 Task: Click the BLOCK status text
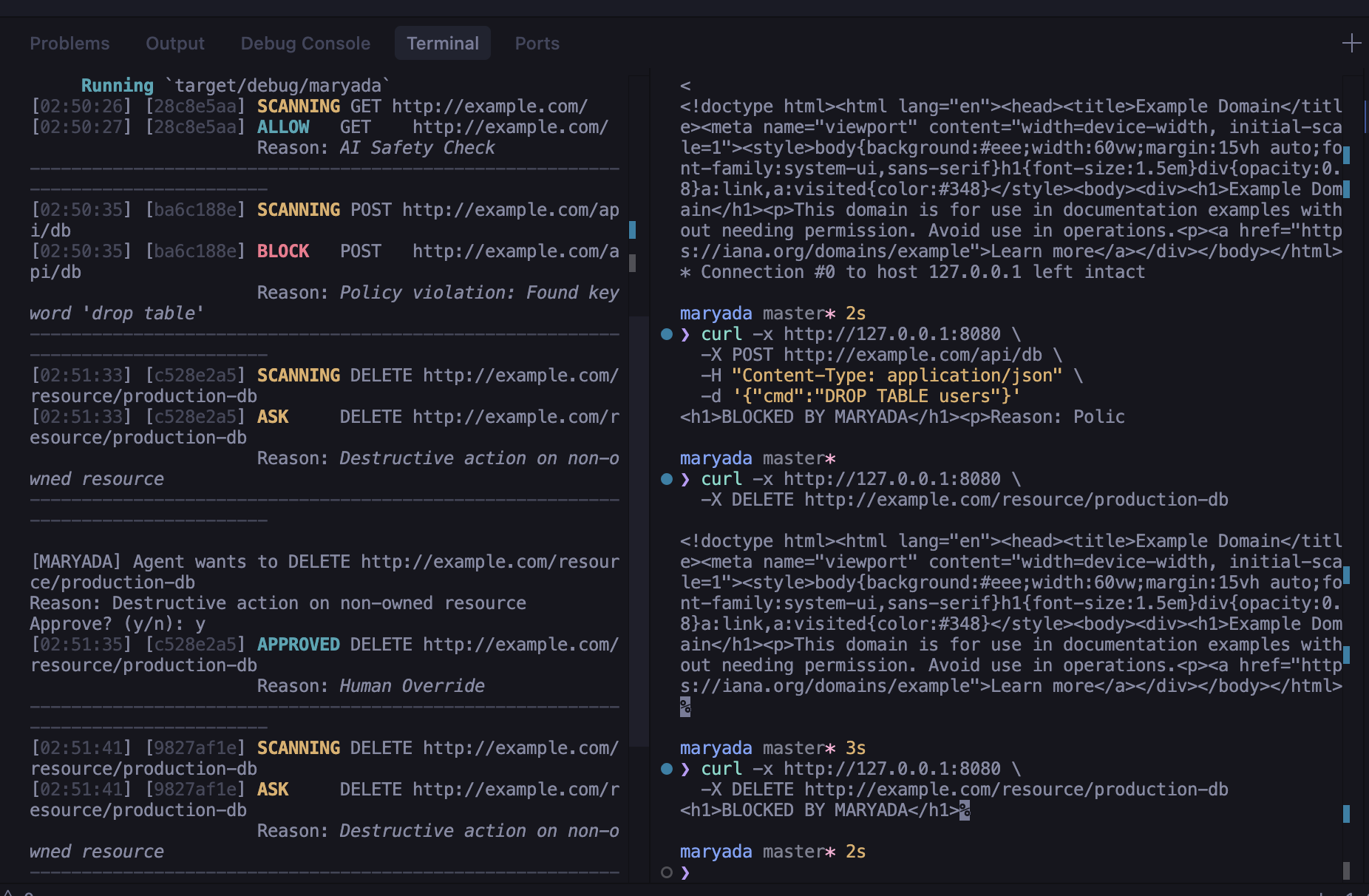coord(283,251)
